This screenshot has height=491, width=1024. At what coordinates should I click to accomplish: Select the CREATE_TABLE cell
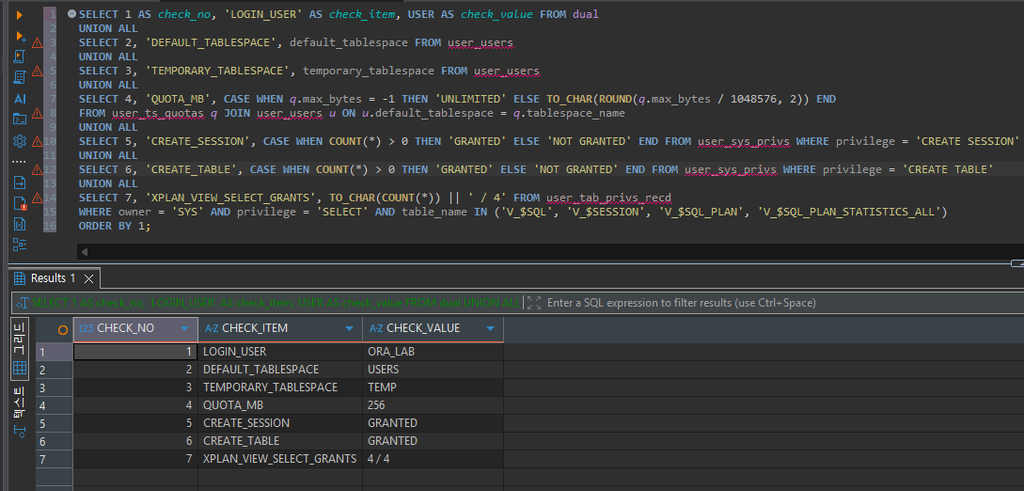point(280,441)
